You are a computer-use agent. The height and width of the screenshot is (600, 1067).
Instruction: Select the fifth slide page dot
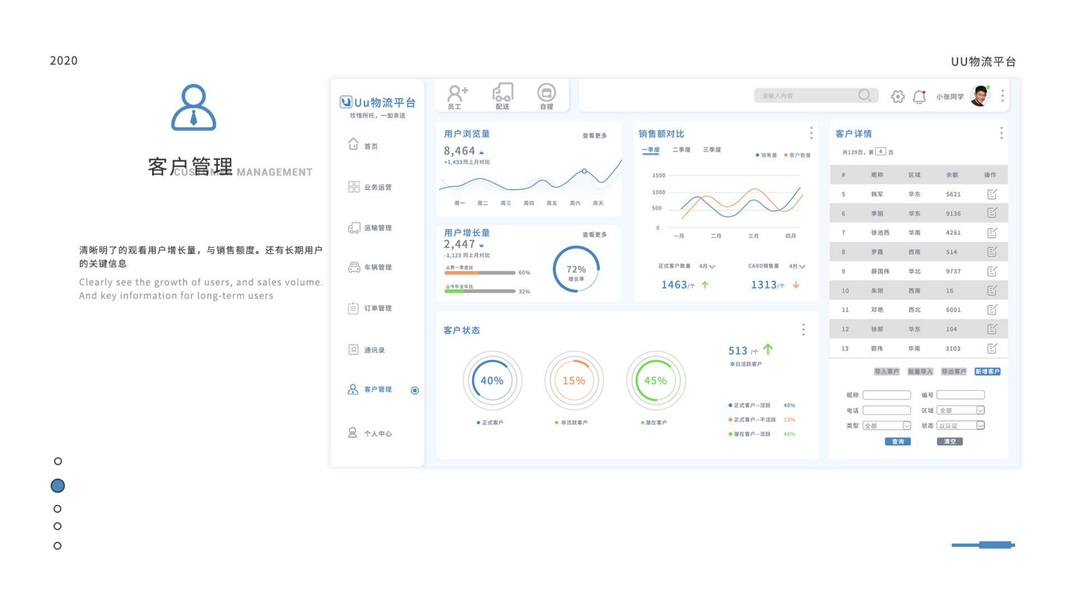pyautogui.click(x=58, y=546)
